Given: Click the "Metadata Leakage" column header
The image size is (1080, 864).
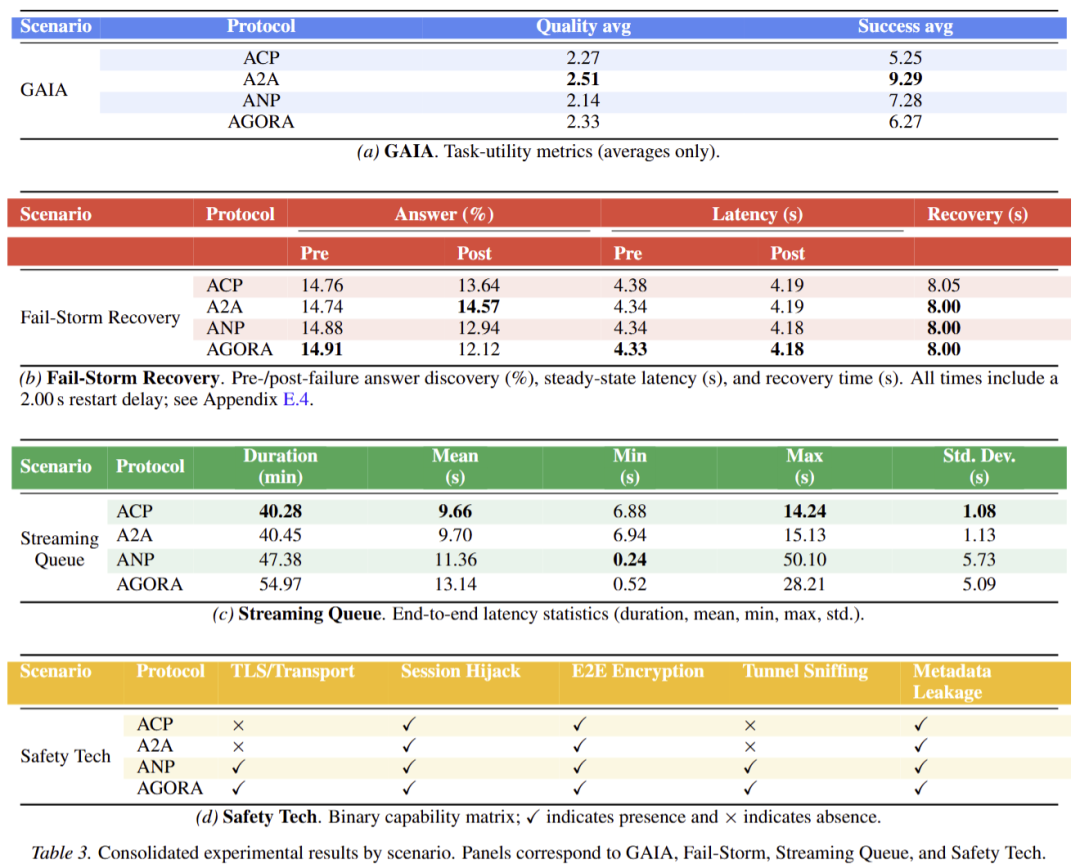Looking at the screenshot, I should (952, 681).
